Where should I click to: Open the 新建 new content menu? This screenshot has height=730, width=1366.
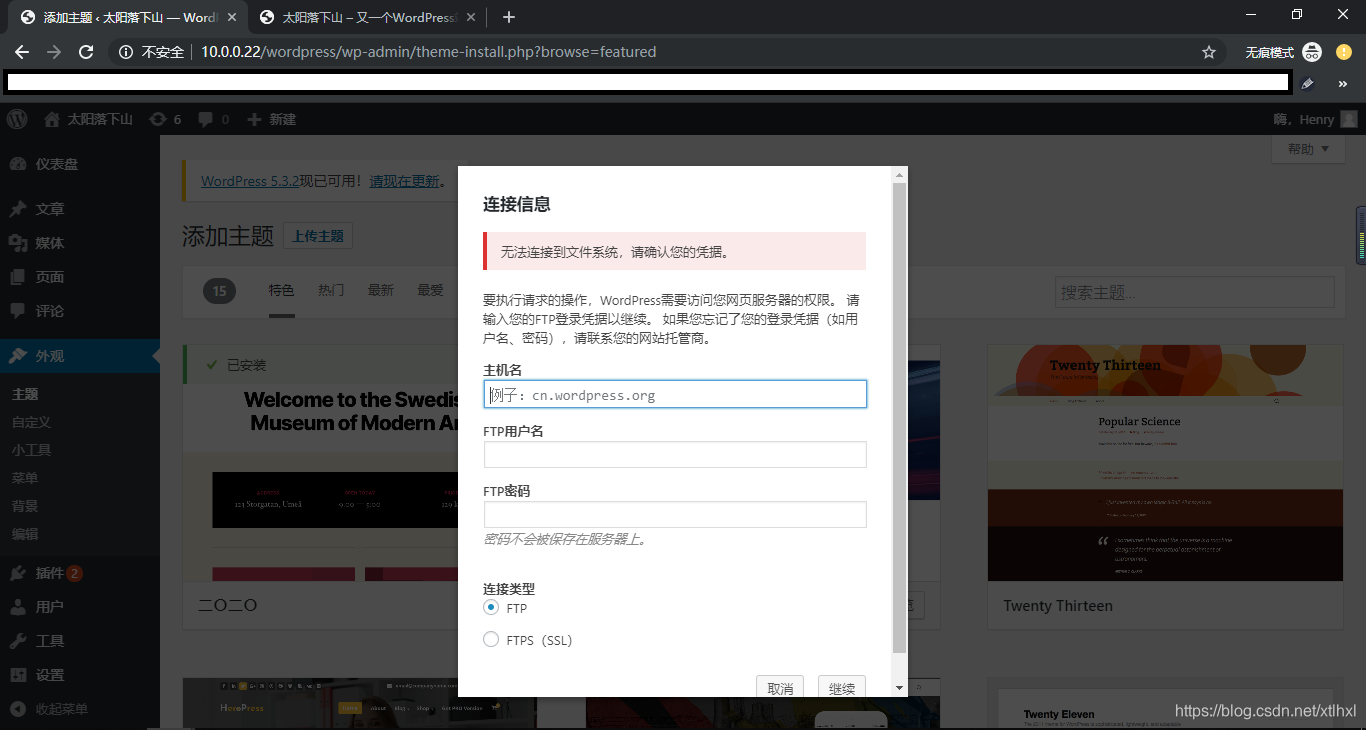(x=271, y=119)
